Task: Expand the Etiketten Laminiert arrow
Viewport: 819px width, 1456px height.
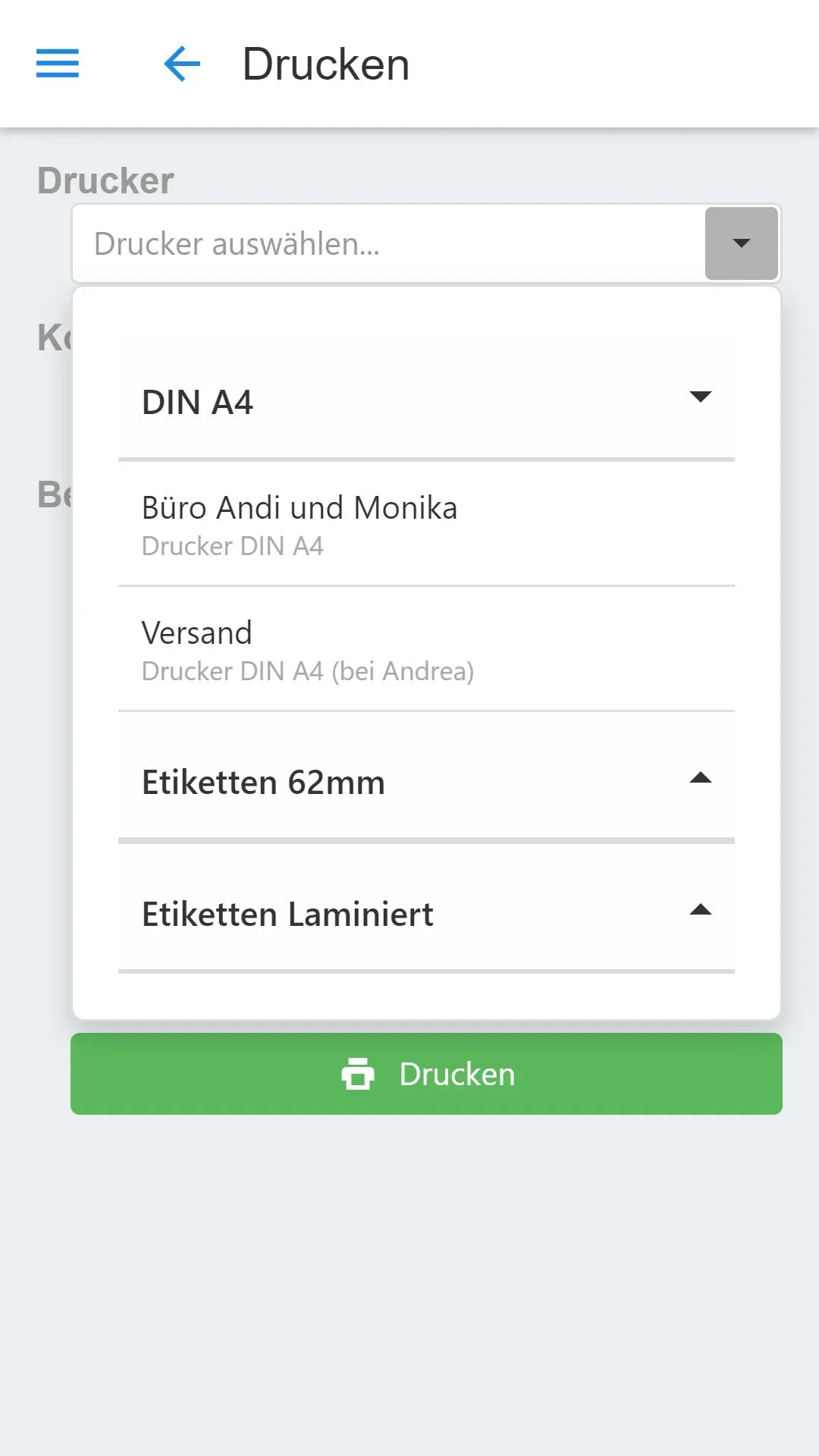Action: click(x=701, y=909)
